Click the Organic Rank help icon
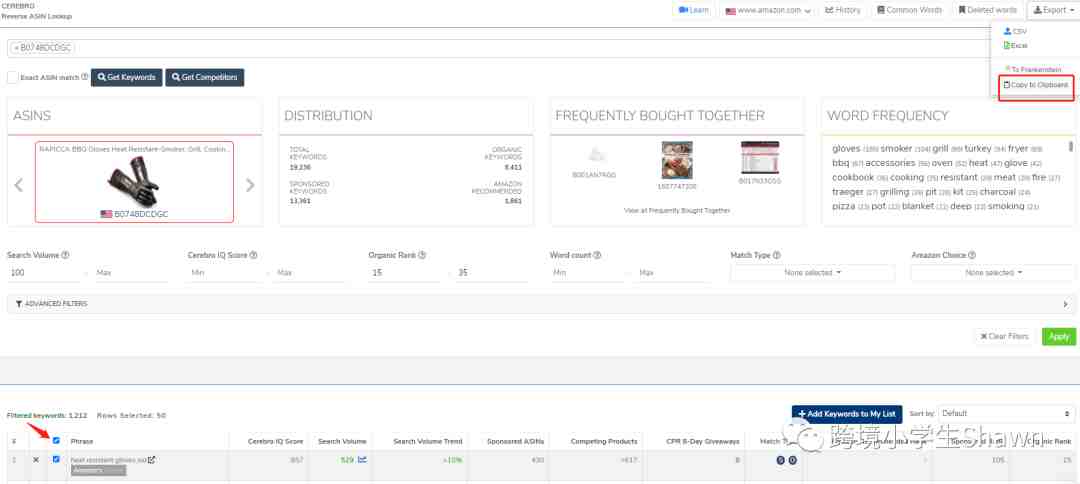The height and width of the screenshot is (484, 1080). click(422, 255)
